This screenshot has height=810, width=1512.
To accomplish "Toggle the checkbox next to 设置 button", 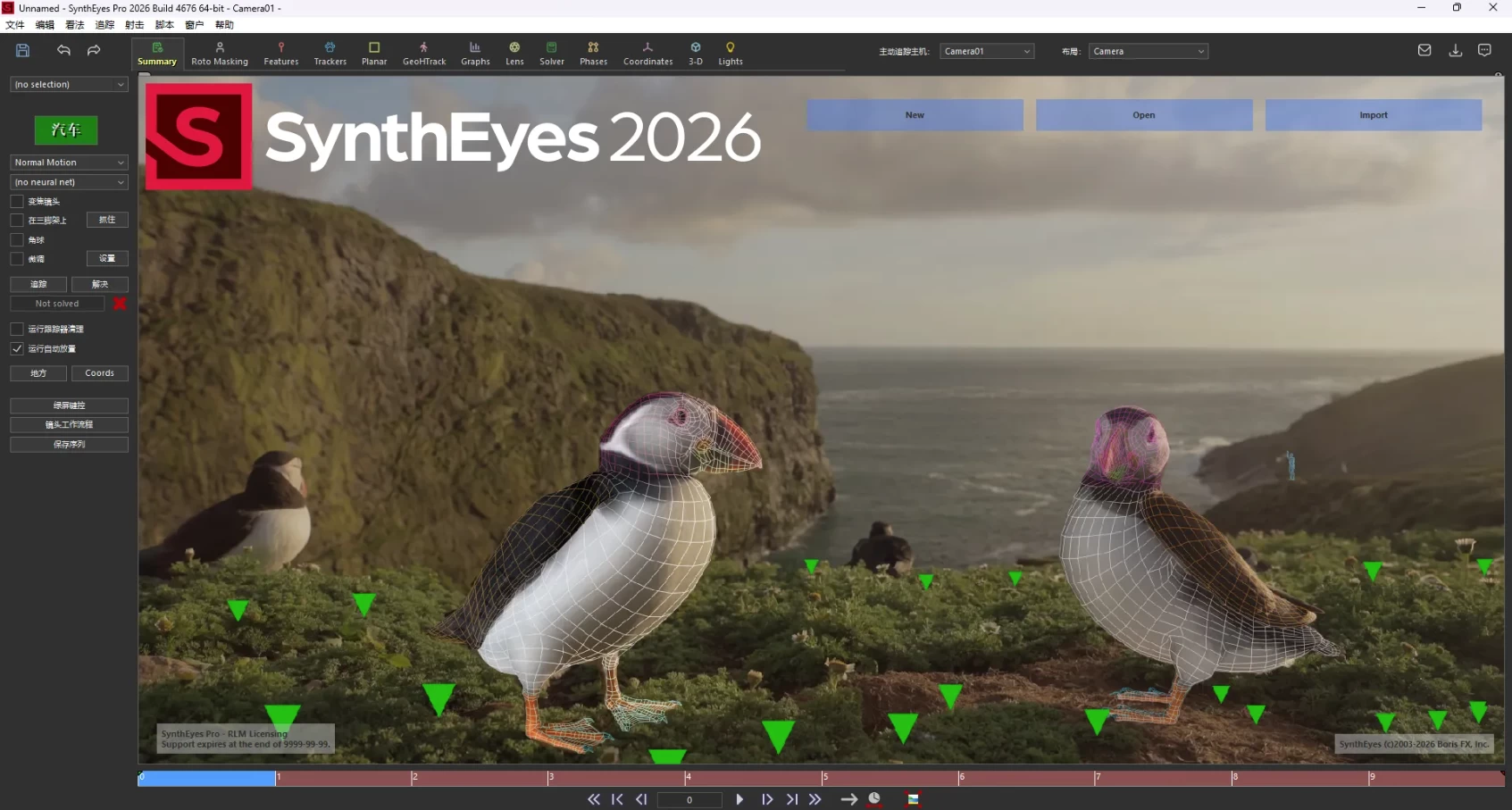I will click(17, 258).
